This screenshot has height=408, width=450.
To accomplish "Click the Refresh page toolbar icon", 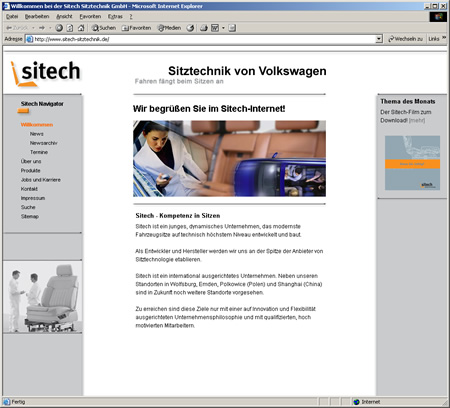I will [70, 28].
